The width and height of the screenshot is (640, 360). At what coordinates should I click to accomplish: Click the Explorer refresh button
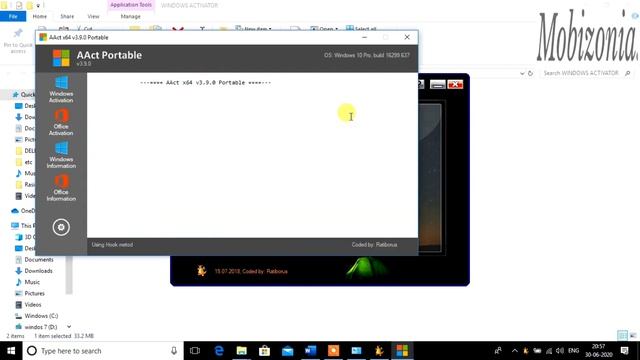[x=530, y=73]
